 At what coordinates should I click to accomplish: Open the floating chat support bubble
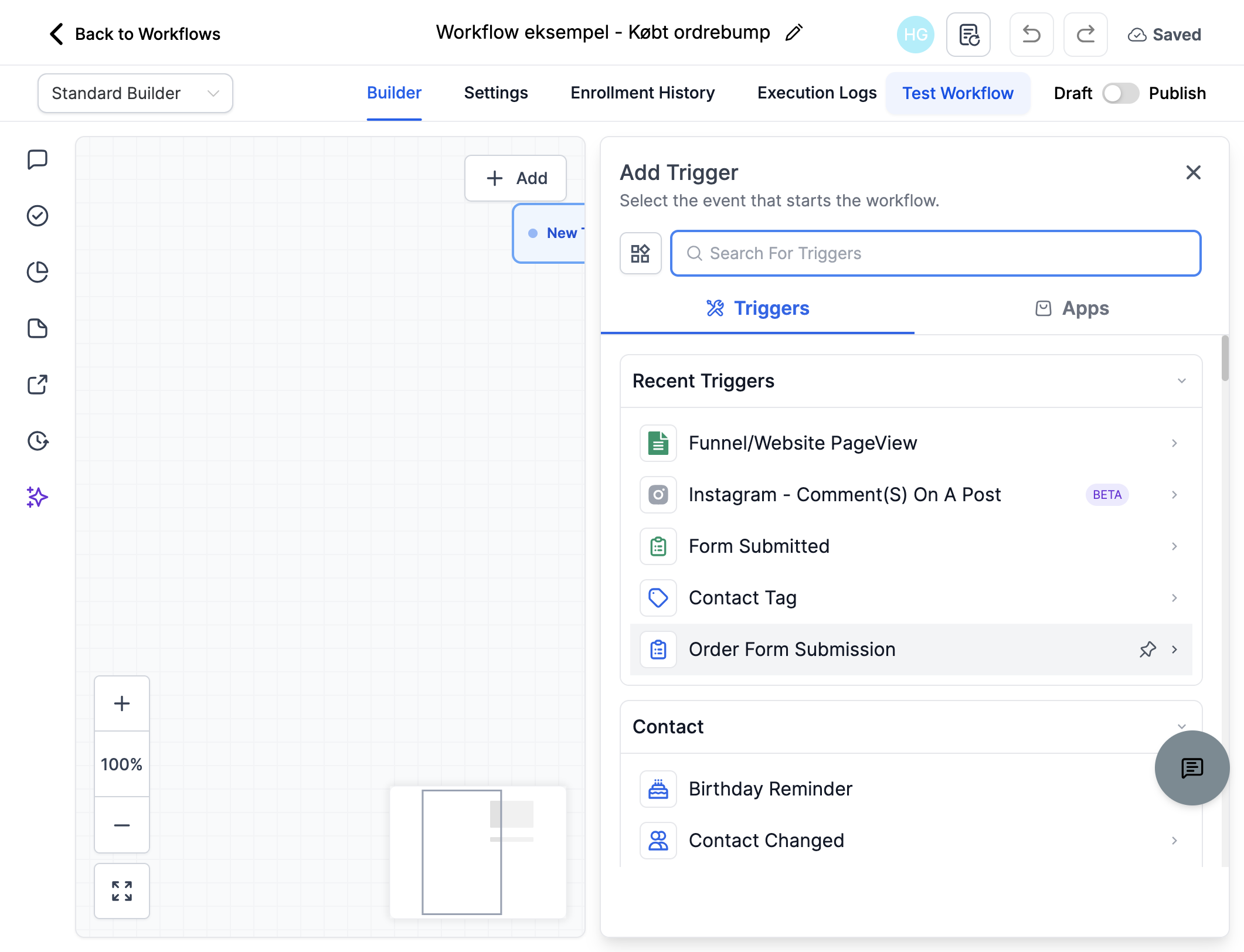(x=1192, y=768)
